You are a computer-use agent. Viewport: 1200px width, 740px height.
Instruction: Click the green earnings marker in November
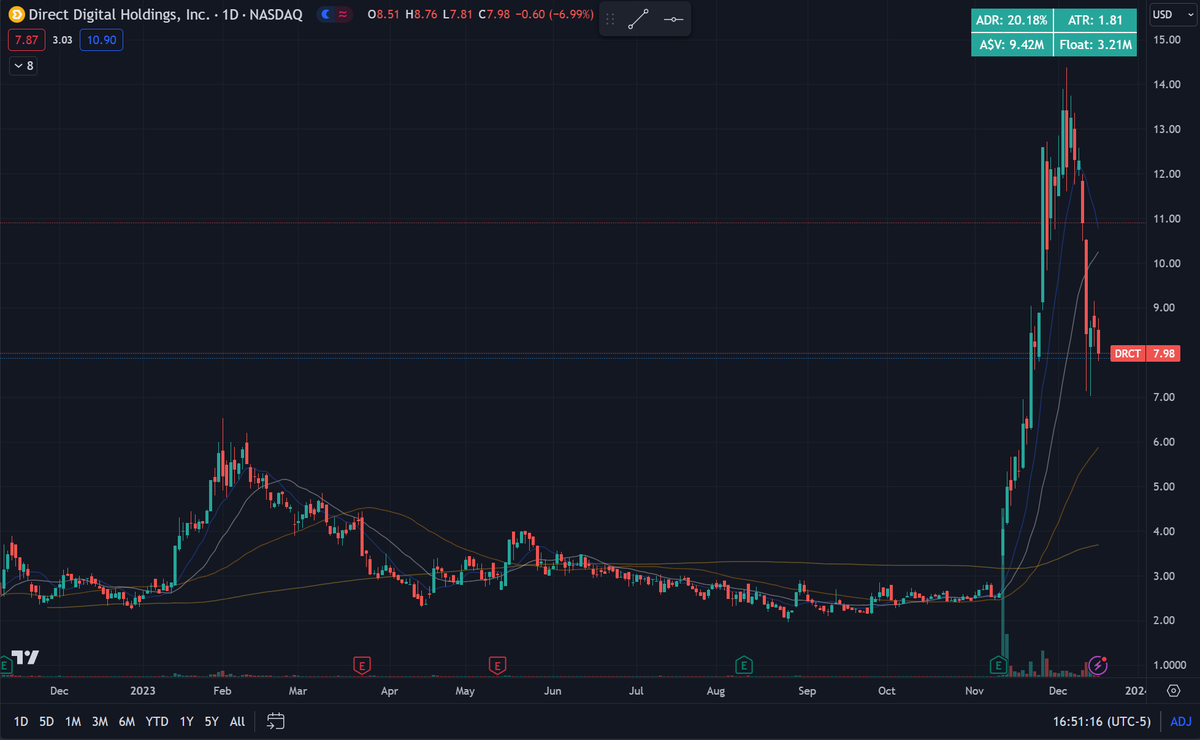997,664
